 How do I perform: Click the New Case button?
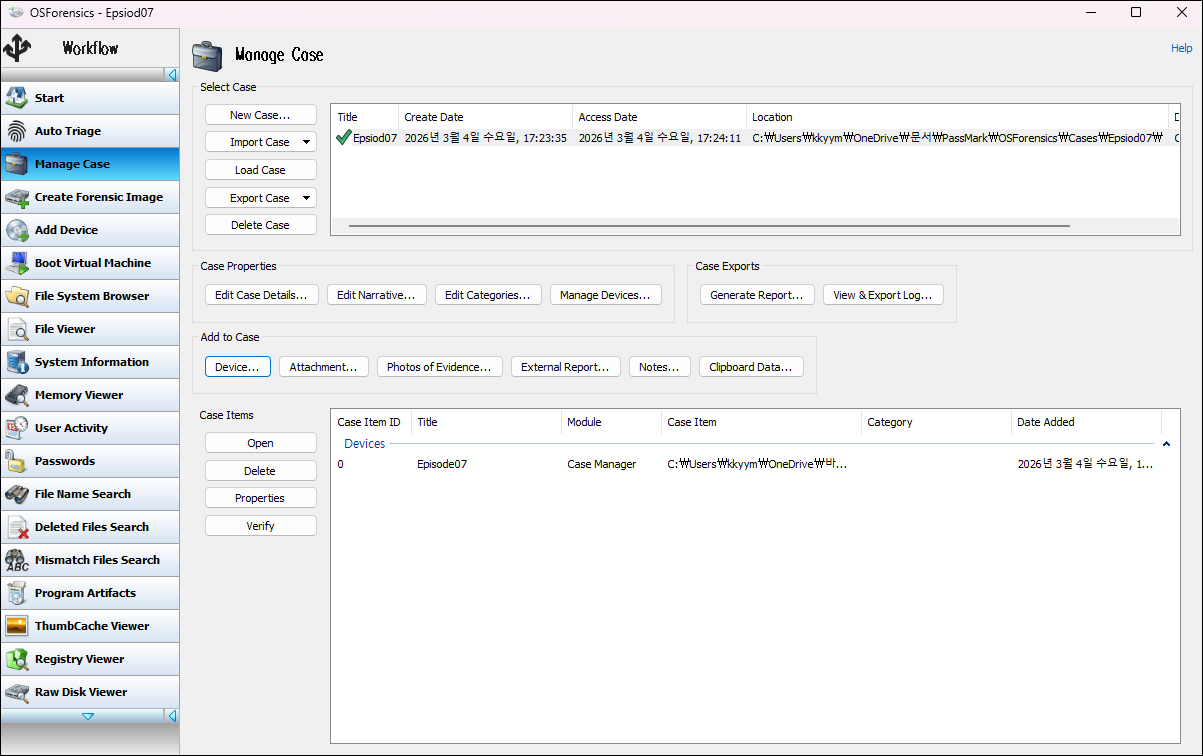point(260,115)
